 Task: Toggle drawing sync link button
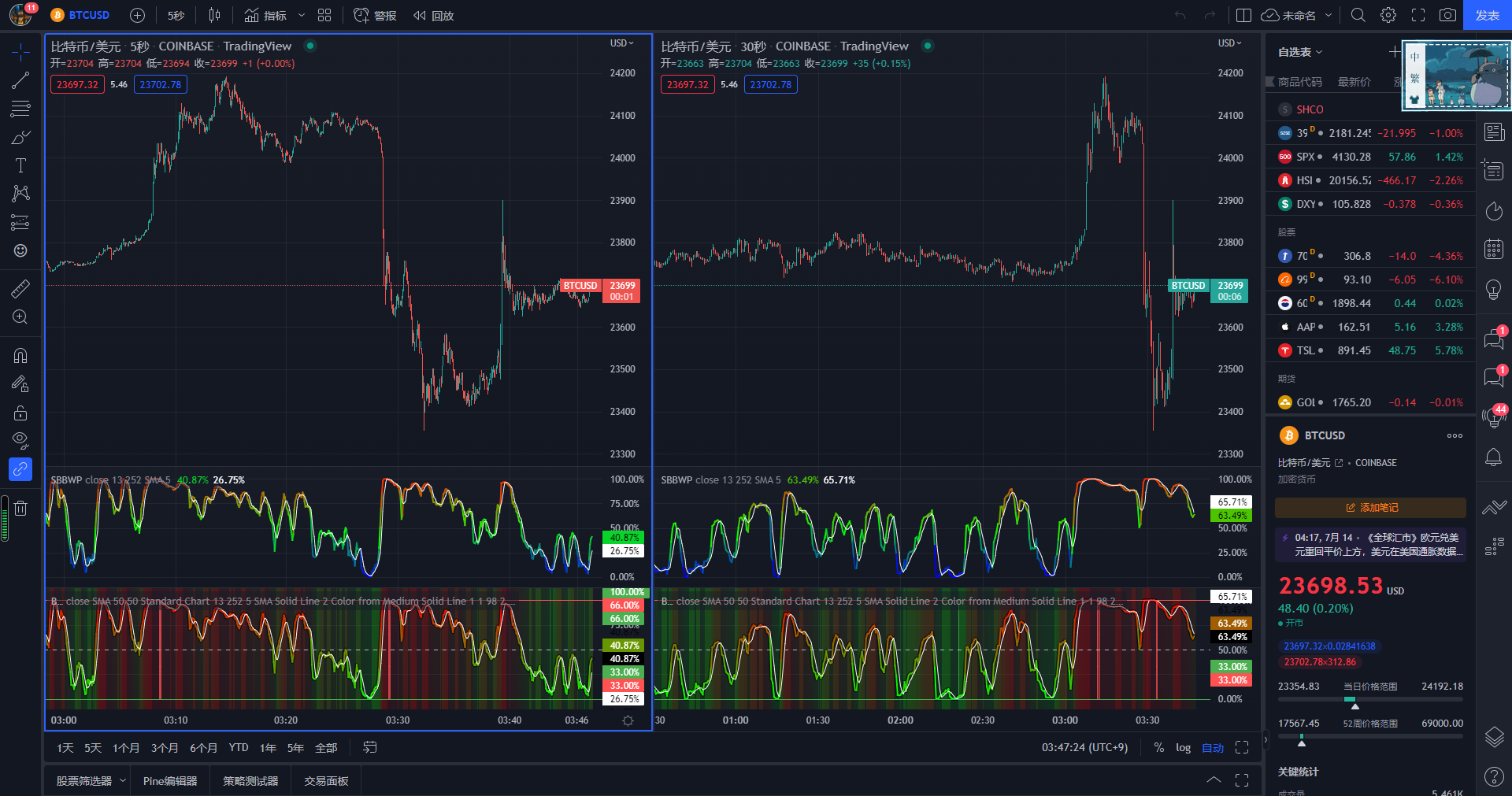click(x=20, y=469)
